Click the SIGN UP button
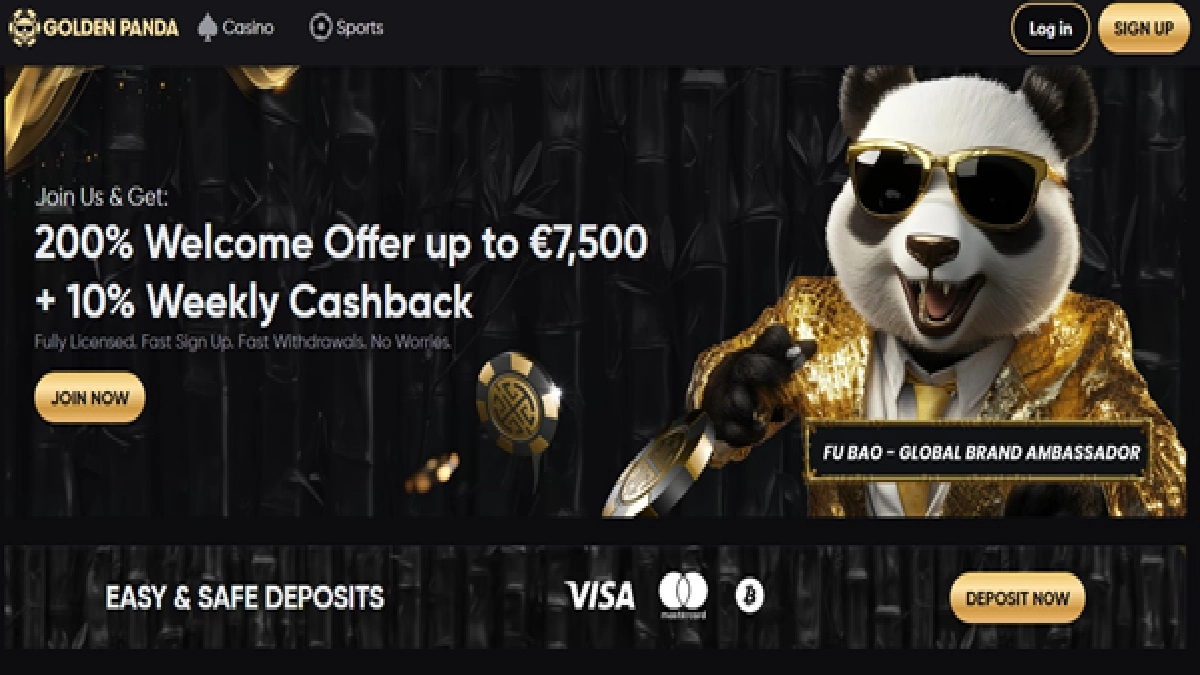1200x675 pixels. click(x=1144, y=29)
